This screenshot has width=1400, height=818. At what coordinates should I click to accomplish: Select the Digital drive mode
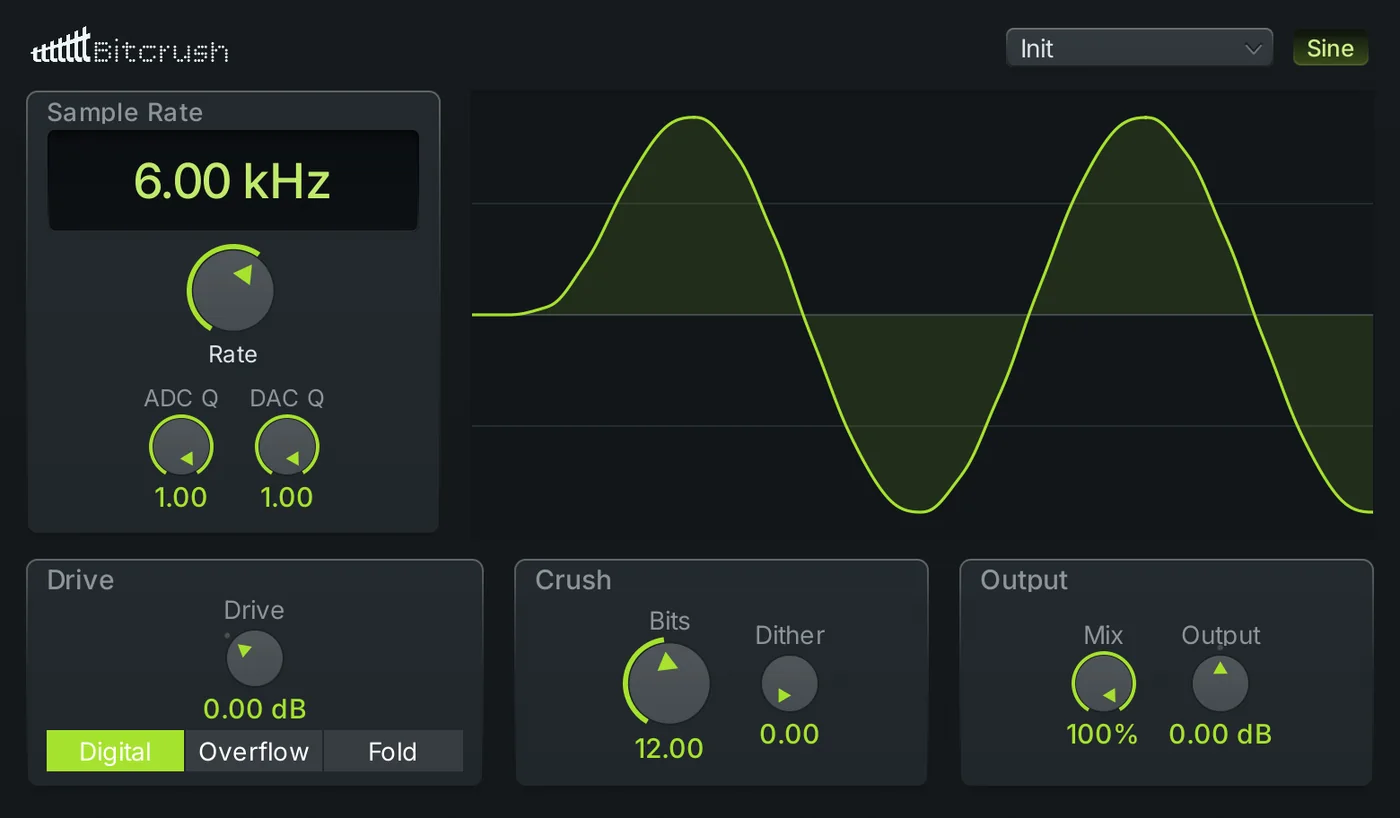(x=115, y=751)
